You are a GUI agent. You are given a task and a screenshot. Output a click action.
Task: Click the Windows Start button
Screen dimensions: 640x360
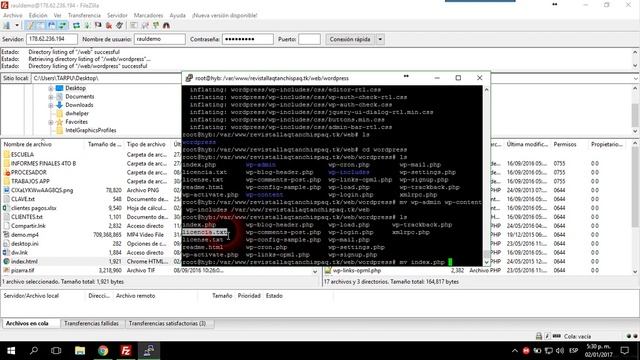point(11,351)
